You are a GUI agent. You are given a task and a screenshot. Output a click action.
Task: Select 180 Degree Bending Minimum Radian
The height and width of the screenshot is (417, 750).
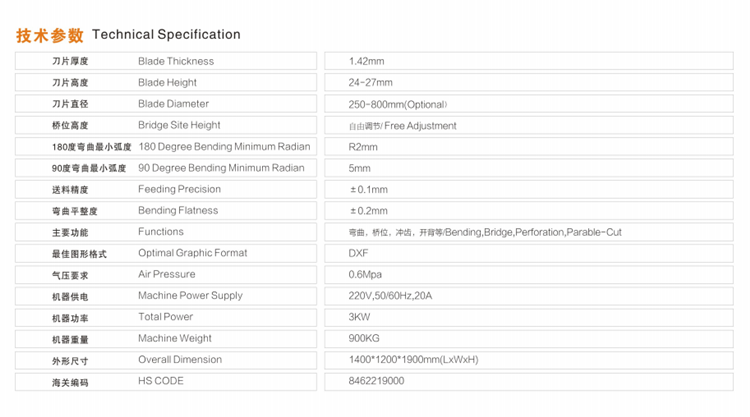pyautogui.click(x=224, y=146)
